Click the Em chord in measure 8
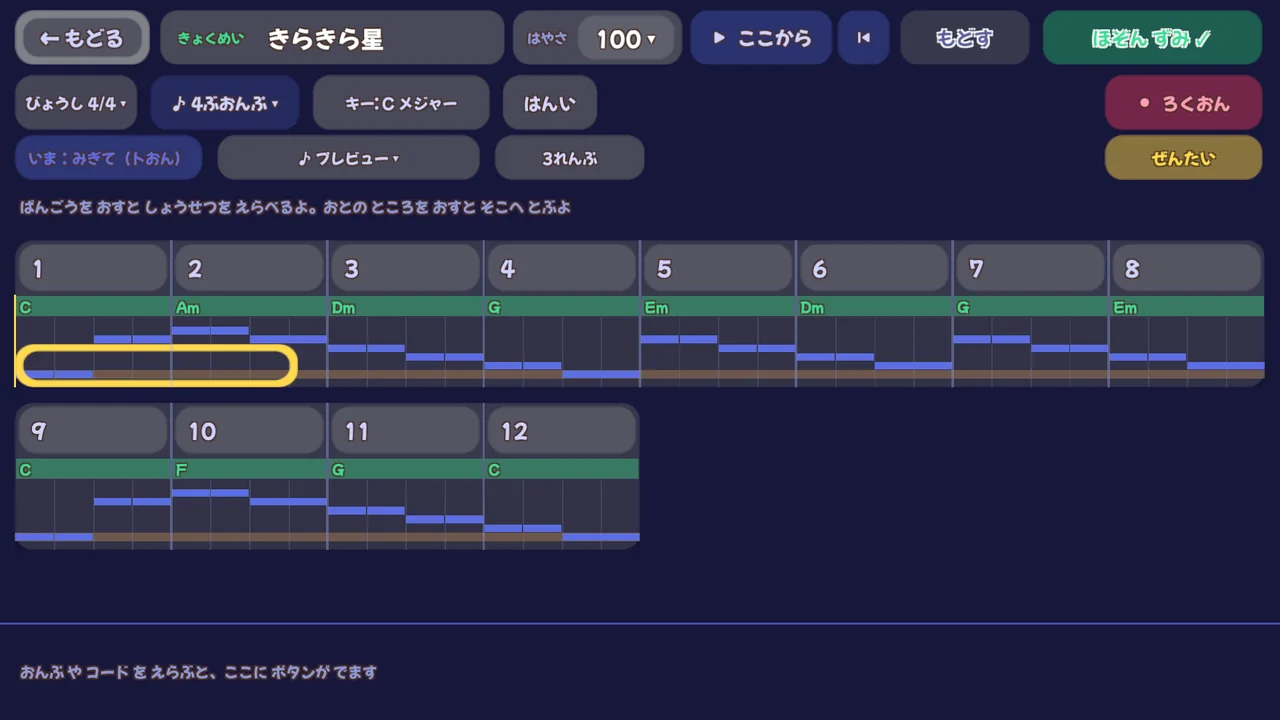Viewport: 1280px width, 720px height. [x=1188, y=307]
